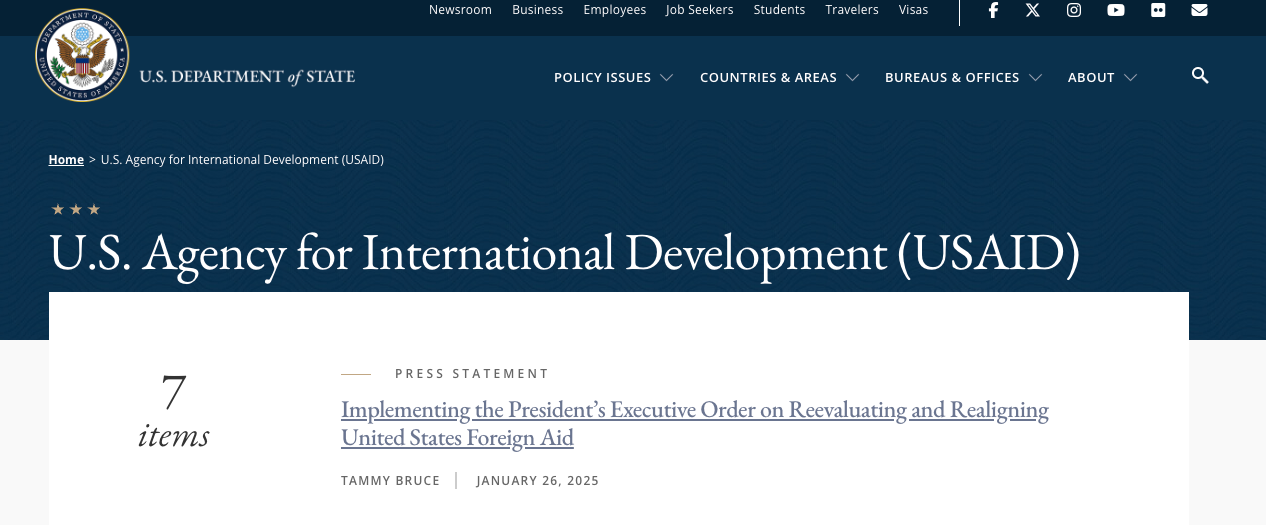Open the Flickr icon link
Image resolution: width=1266 pixels, height=525 pixels.
[1158, 10]
